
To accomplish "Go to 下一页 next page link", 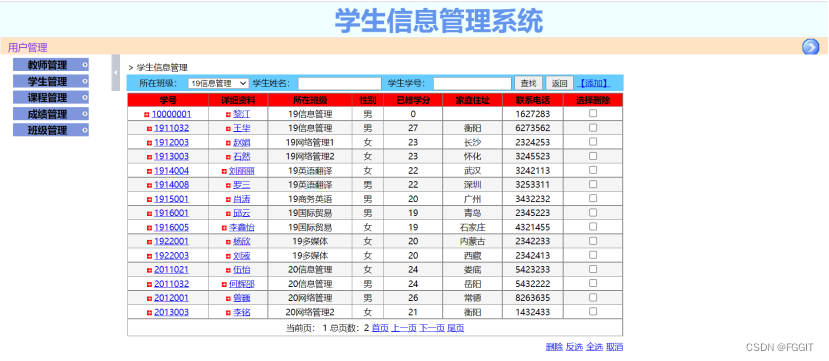I will (x=432, y=328).
